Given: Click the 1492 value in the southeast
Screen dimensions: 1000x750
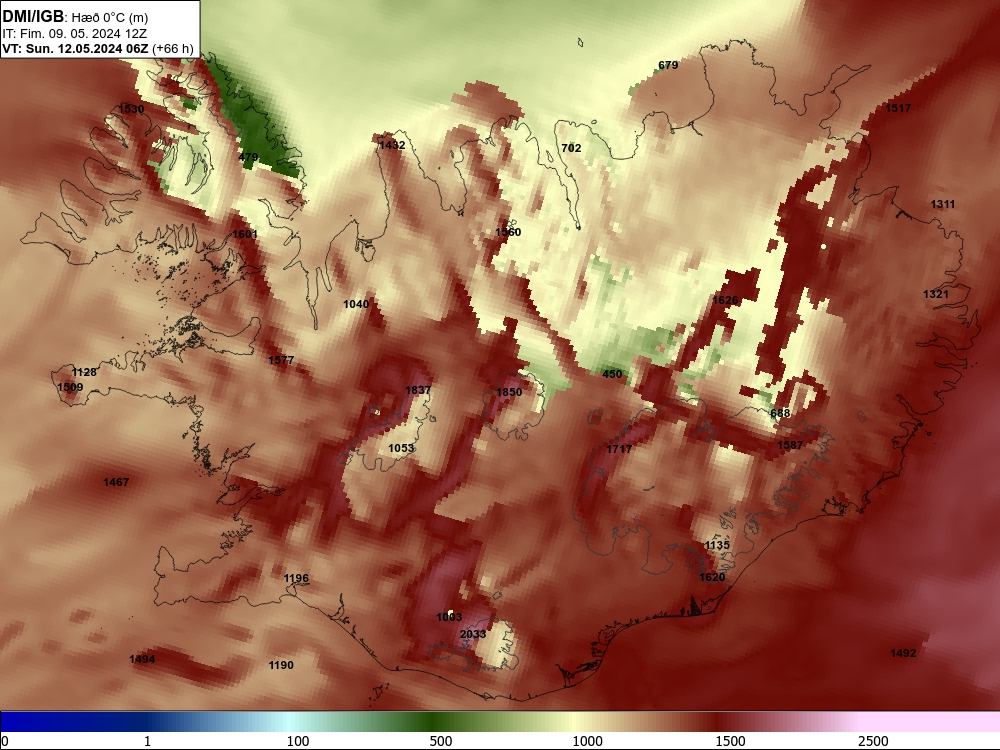Looking at the screenshot, I should [x=903, y=653].
